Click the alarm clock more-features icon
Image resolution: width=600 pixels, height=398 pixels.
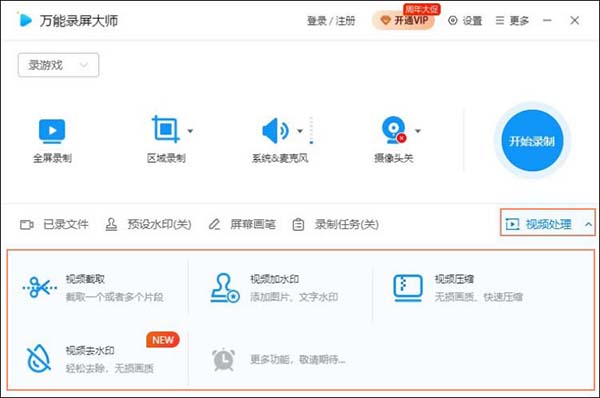[x=224, y=359]
